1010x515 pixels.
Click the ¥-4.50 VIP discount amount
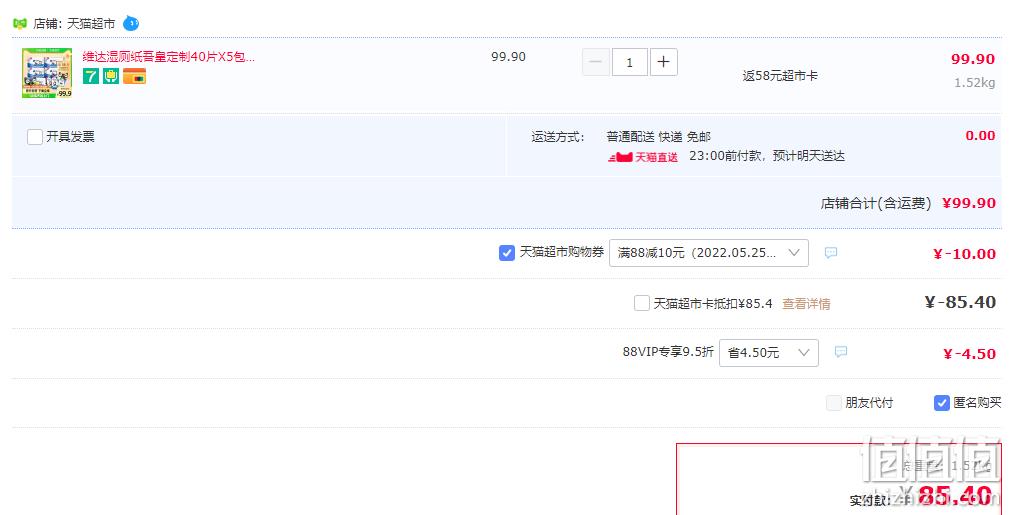[x=969, y=354]
